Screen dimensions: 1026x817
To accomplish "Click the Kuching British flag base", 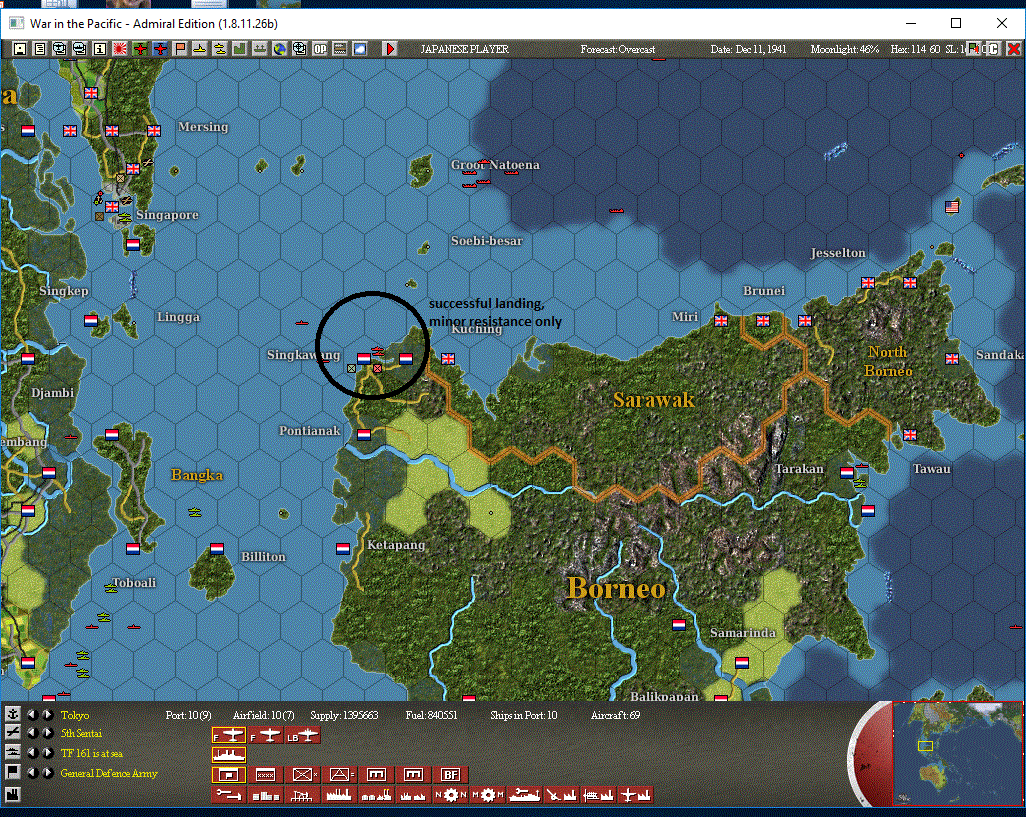I will click(x=448, y=358).
